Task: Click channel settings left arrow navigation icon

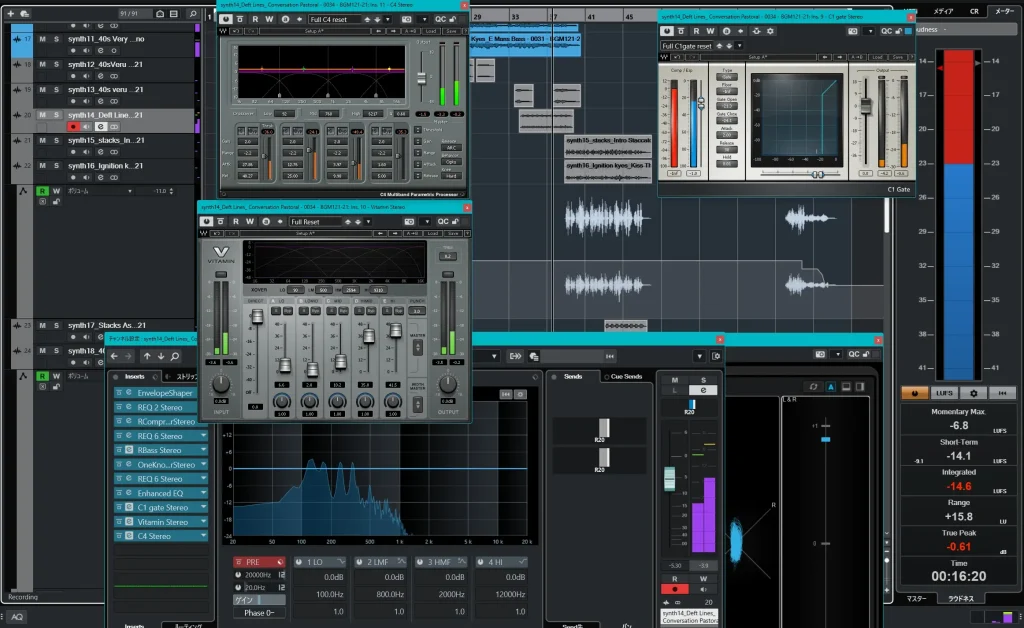Action: tap(115, 356)
